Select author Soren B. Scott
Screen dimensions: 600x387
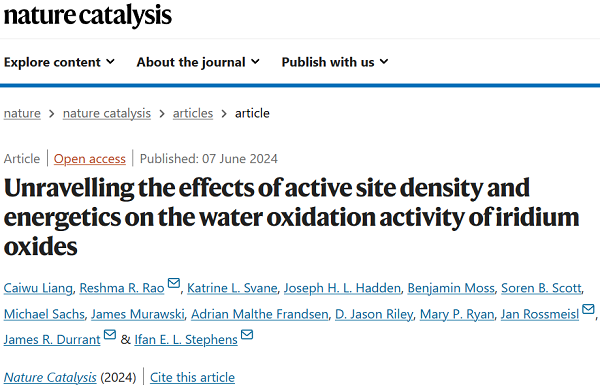coord(541,288)
